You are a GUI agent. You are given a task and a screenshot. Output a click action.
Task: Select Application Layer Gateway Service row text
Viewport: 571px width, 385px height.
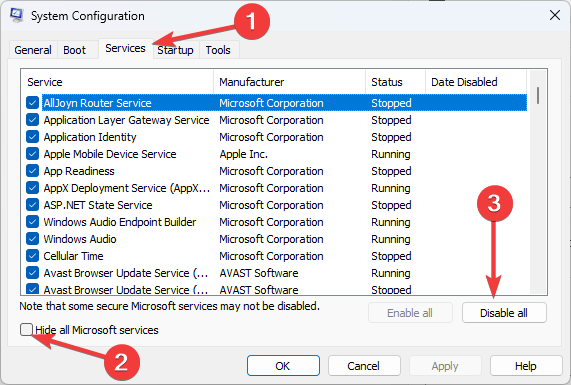pos(126,120)
